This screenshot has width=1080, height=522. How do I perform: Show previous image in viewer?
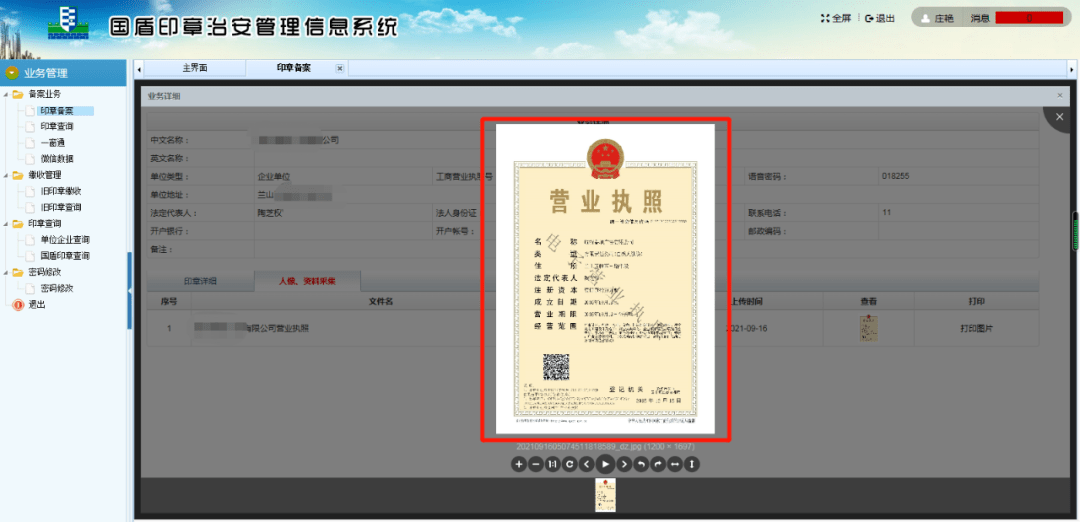pyautogui.click(x=586, y=465)
